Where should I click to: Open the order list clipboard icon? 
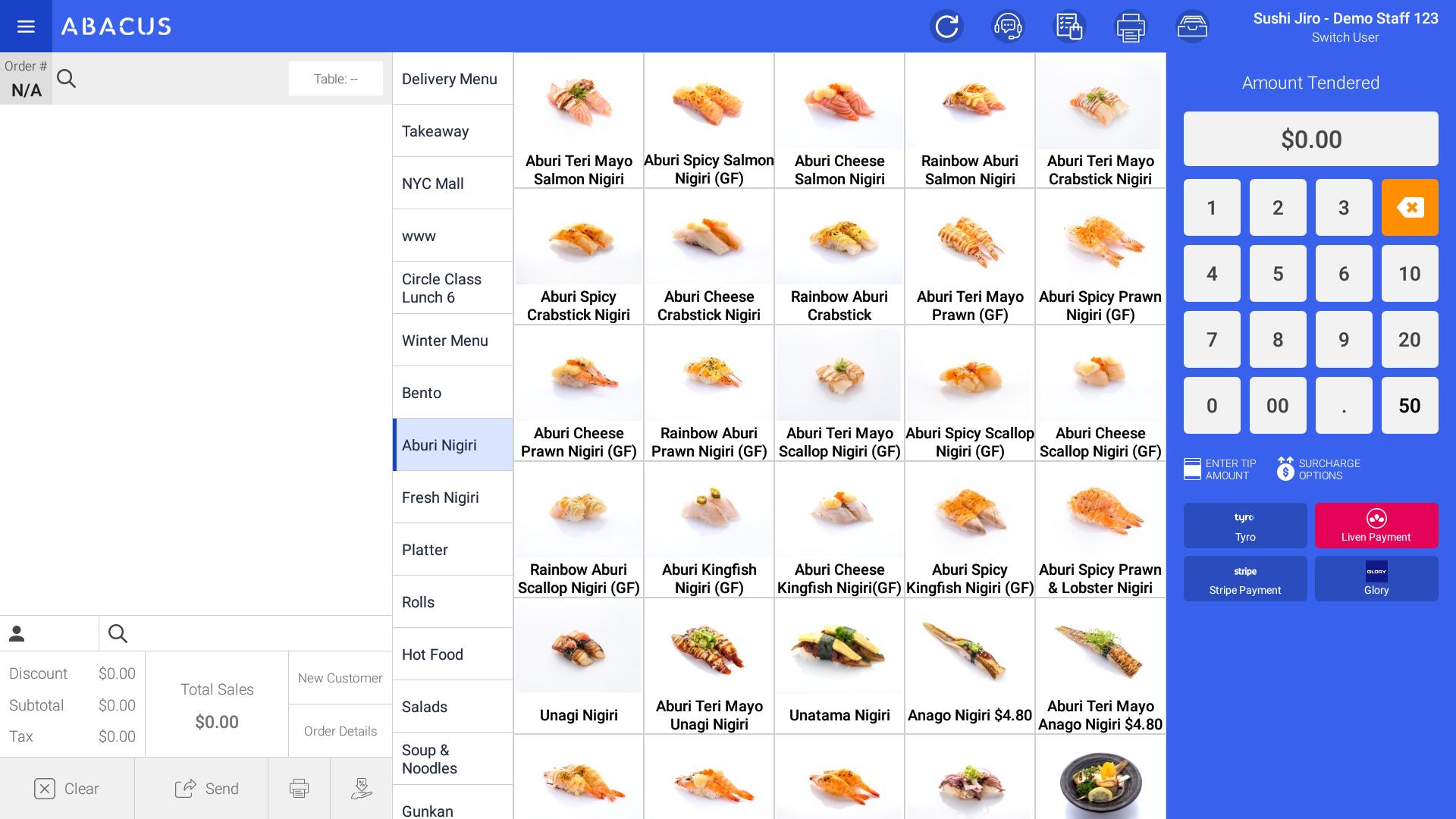click(1069, 27)
